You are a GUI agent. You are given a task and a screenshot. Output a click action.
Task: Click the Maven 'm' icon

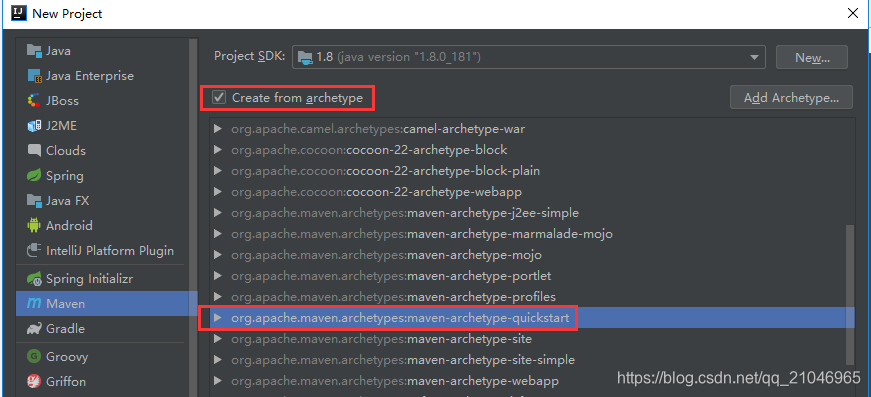tap(34, 304)
